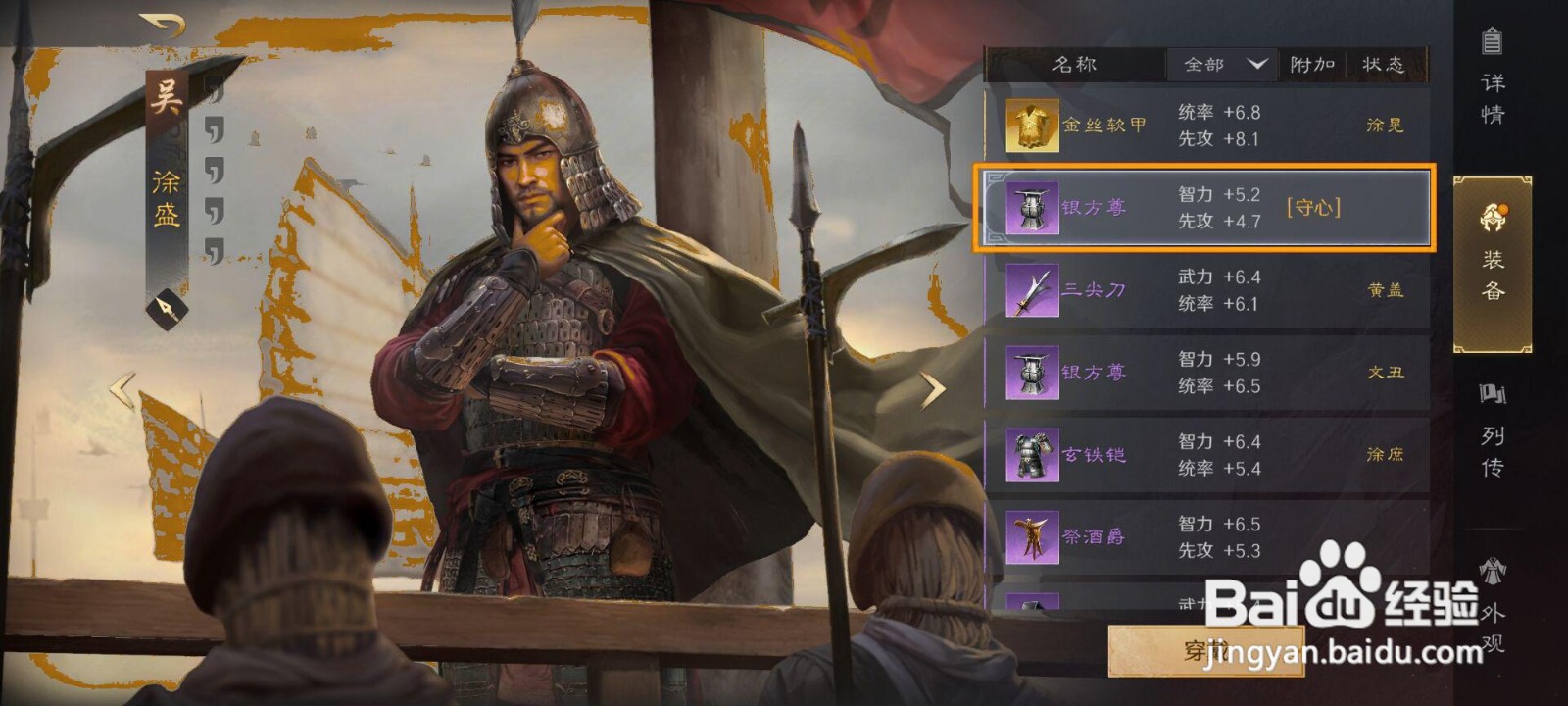Screen dimensions: 1568x706
Task: Click the 穿戴 equip button
Action: [1206, 651]
